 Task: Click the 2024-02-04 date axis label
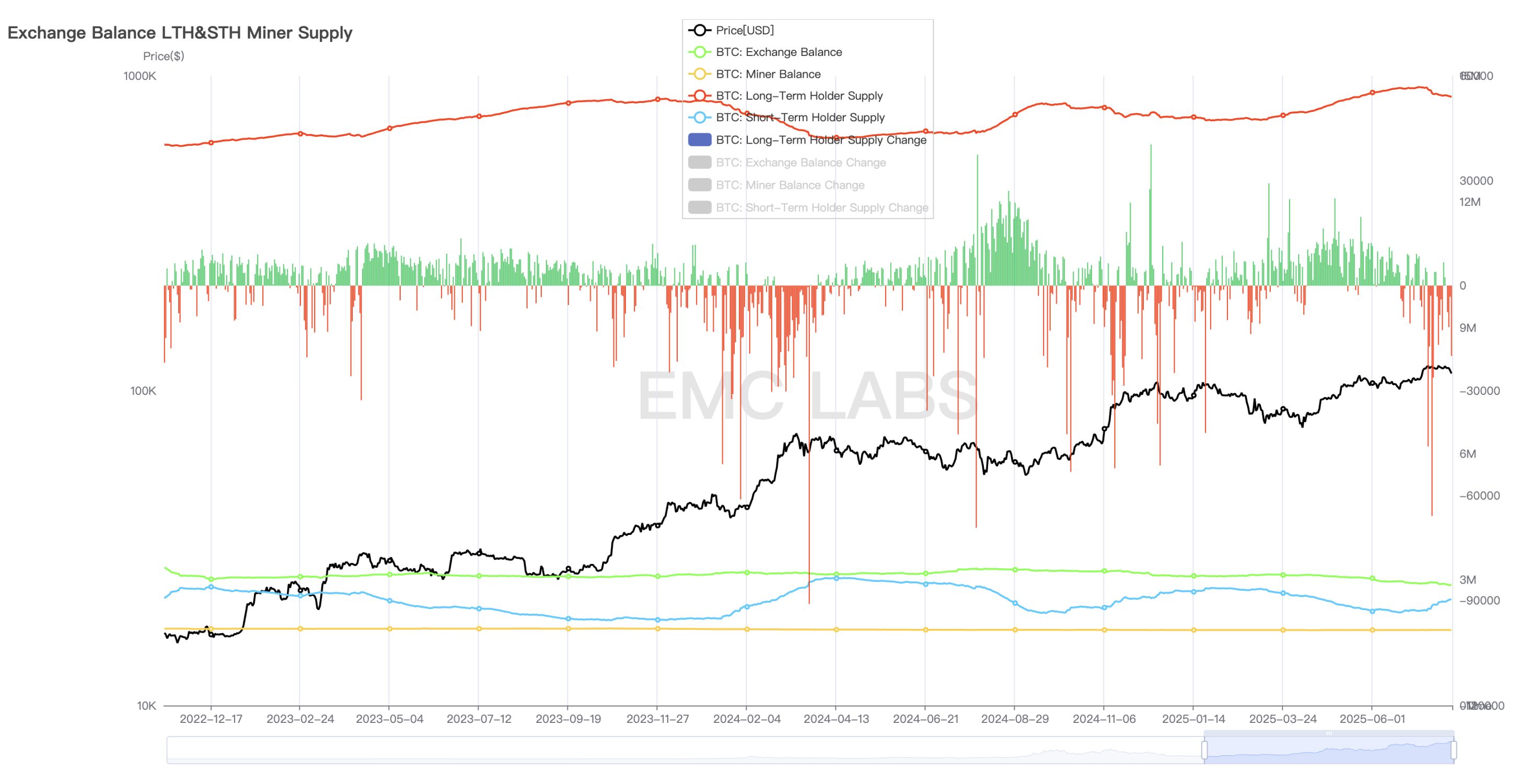(x=747, y=719)
